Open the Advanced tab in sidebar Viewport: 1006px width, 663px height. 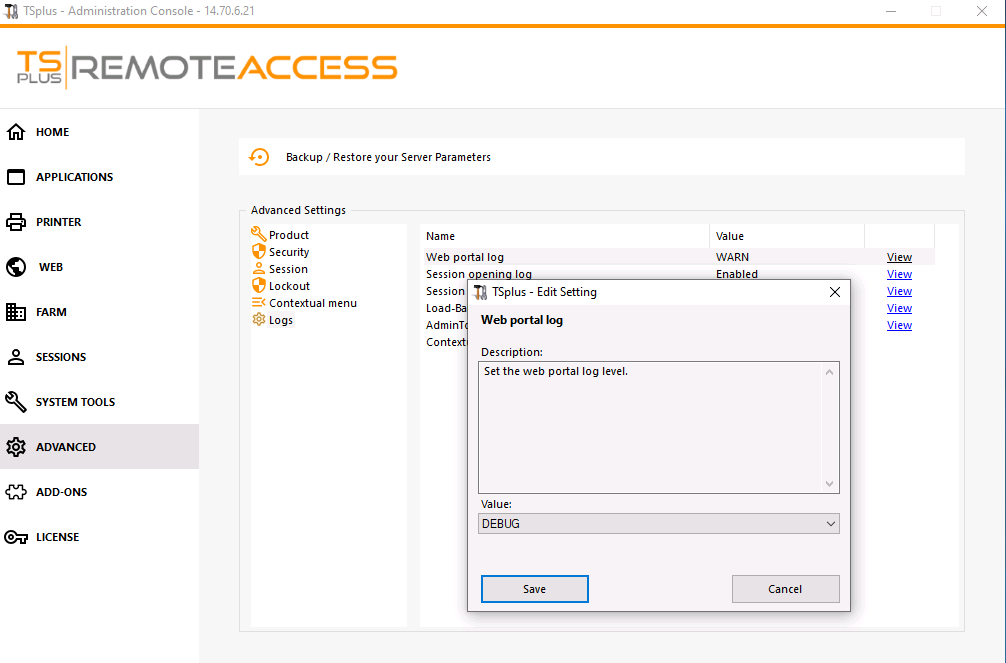click(66, 447)
